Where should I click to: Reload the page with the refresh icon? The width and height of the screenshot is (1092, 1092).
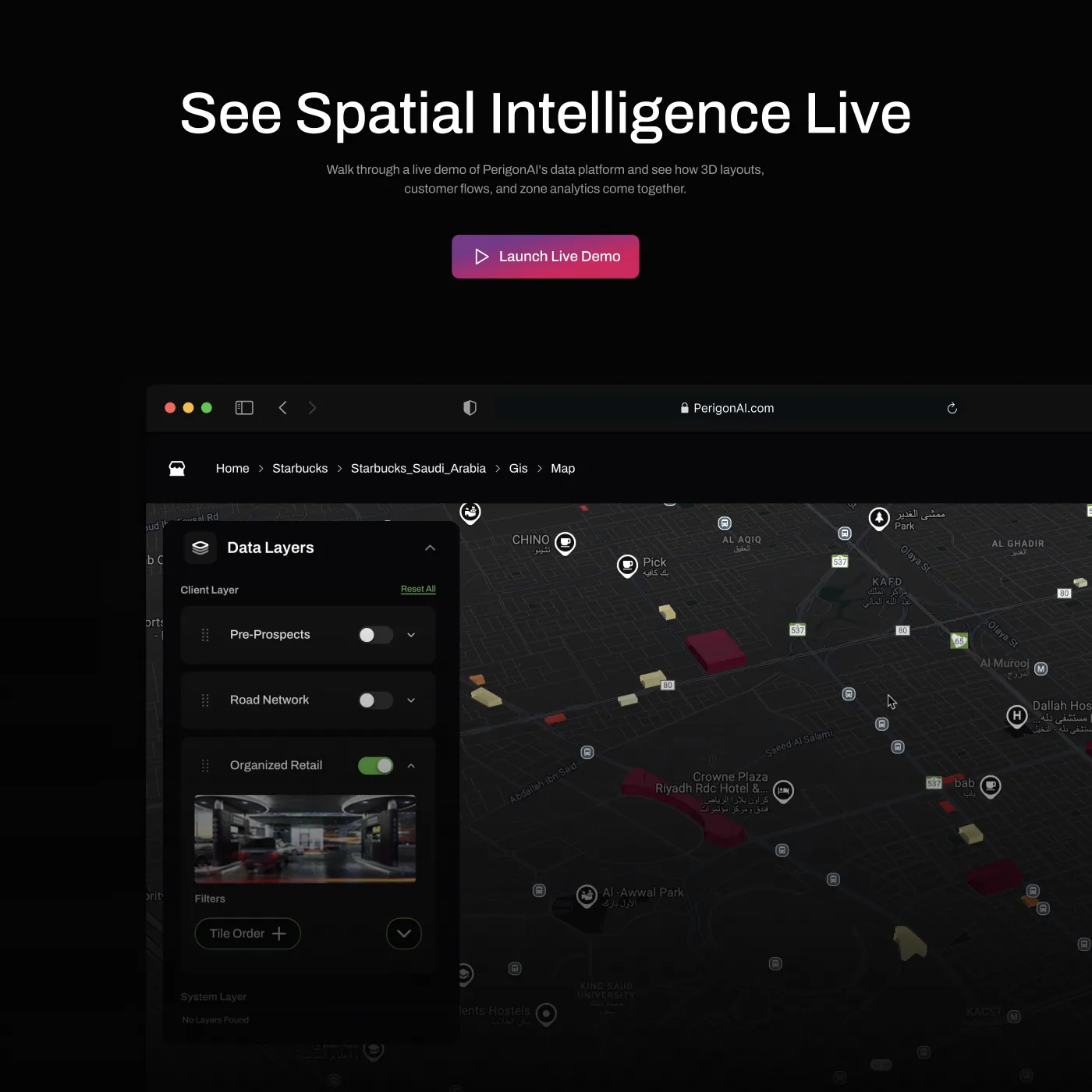coord(952,408)
